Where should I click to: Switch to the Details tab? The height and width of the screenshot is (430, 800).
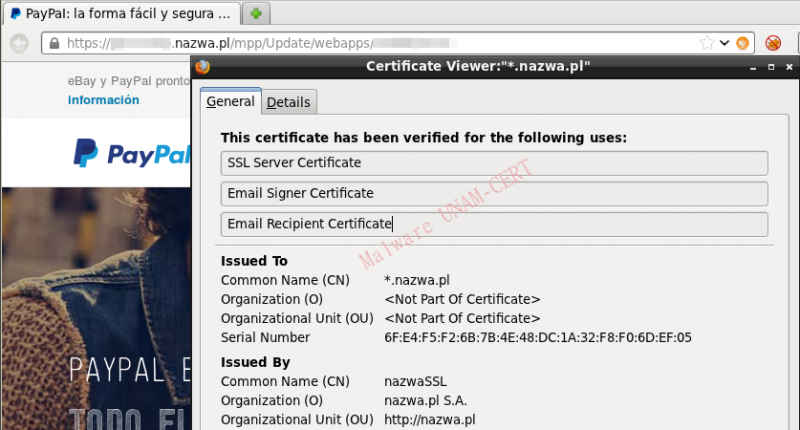(x=288, y=102)
